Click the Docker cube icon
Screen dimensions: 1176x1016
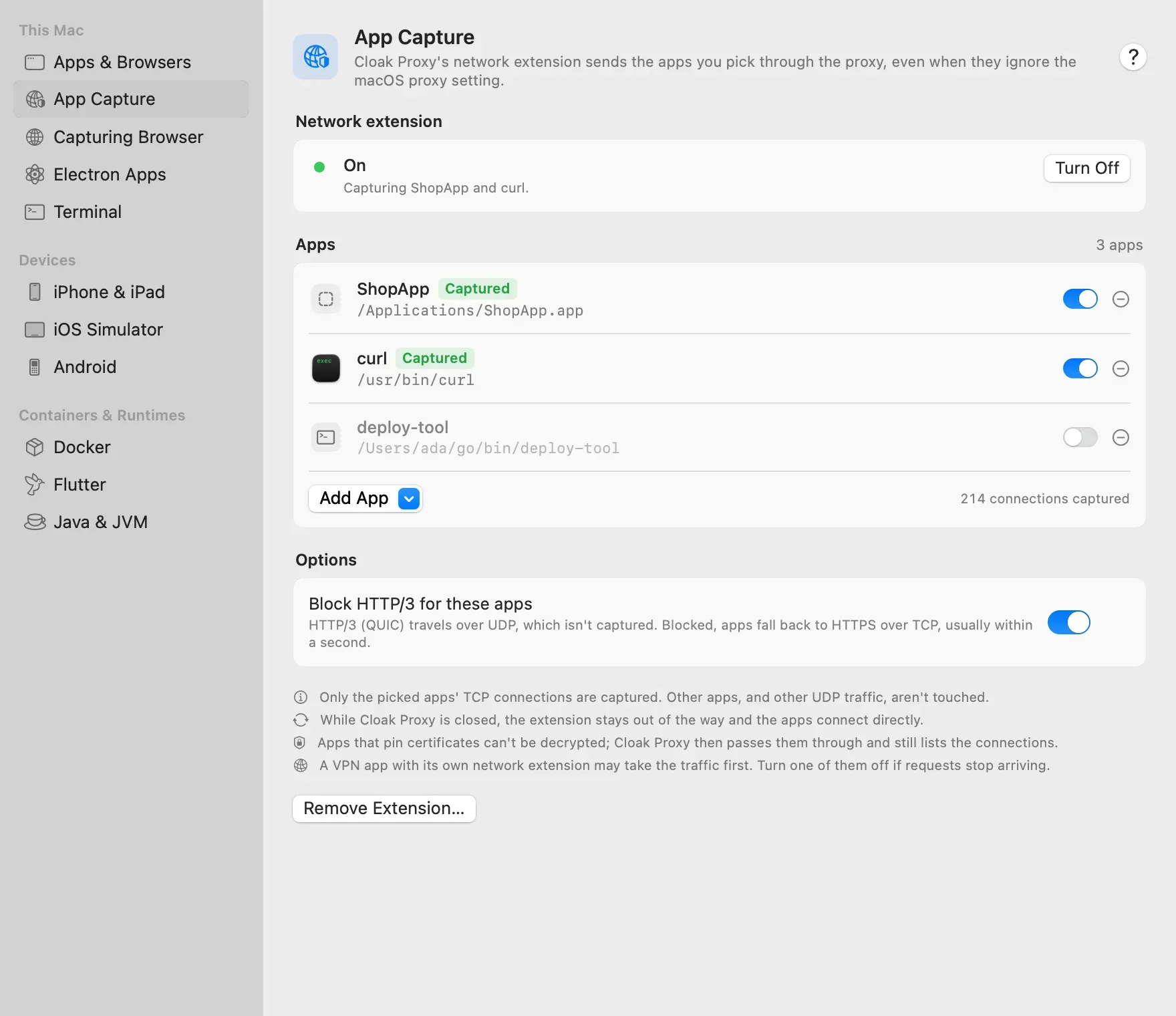[x=35, y=447]
